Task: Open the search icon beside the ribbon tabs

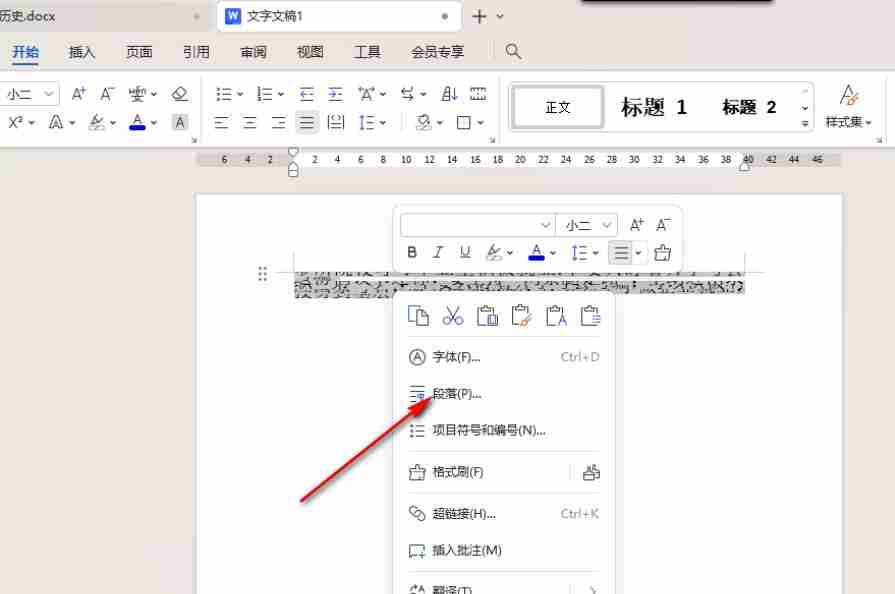Action: pyautogui.click(x=513, y=51)
